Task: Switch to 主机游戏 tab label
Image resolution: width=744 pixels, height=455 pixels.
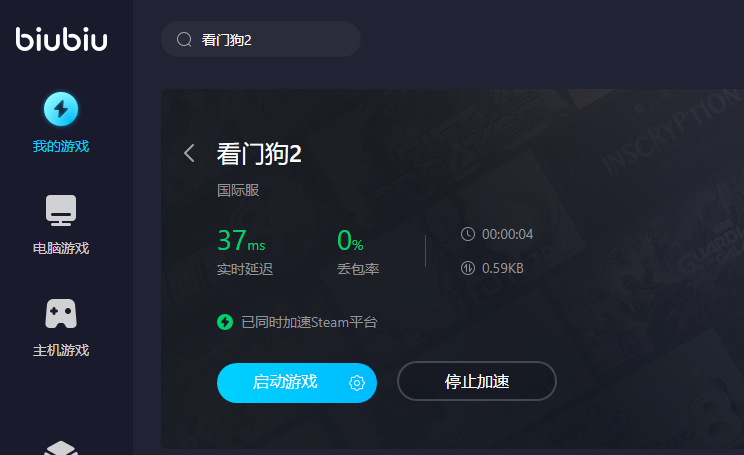Action: (61, 350)
